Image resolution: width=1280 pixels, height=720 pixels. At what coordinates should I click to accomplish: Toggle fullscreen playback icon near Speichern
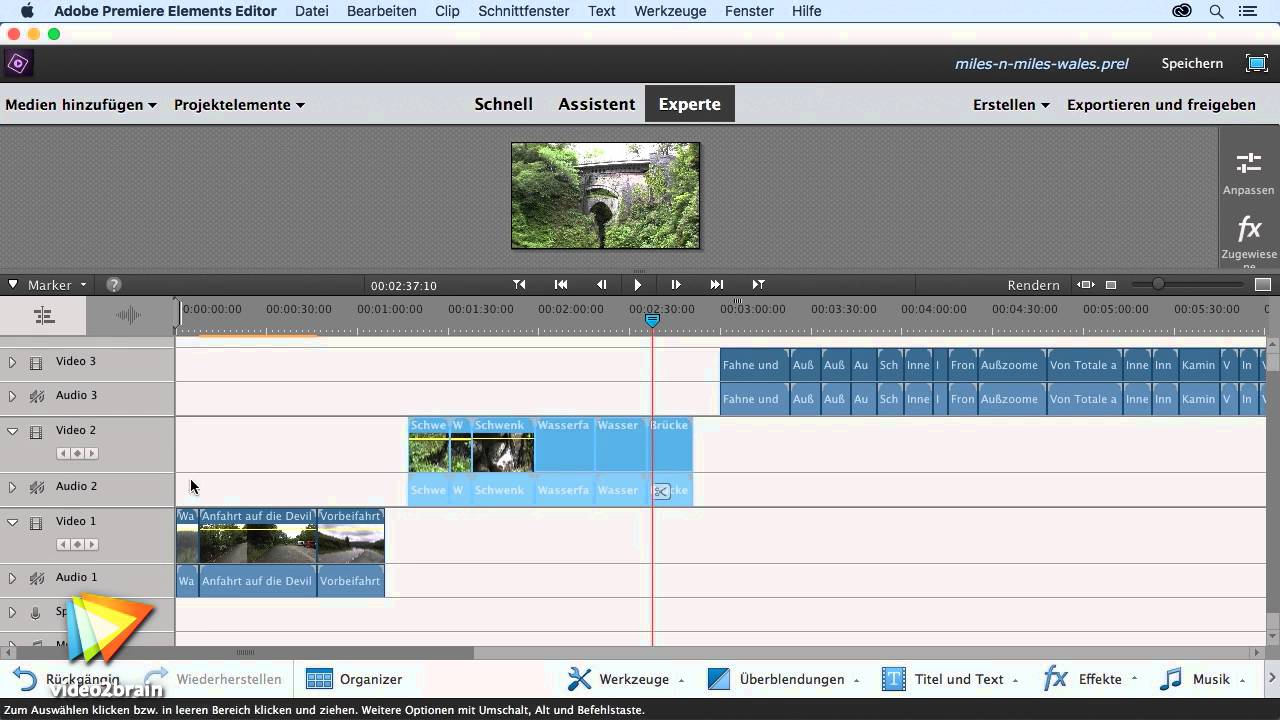click(x=1257, y=63)
